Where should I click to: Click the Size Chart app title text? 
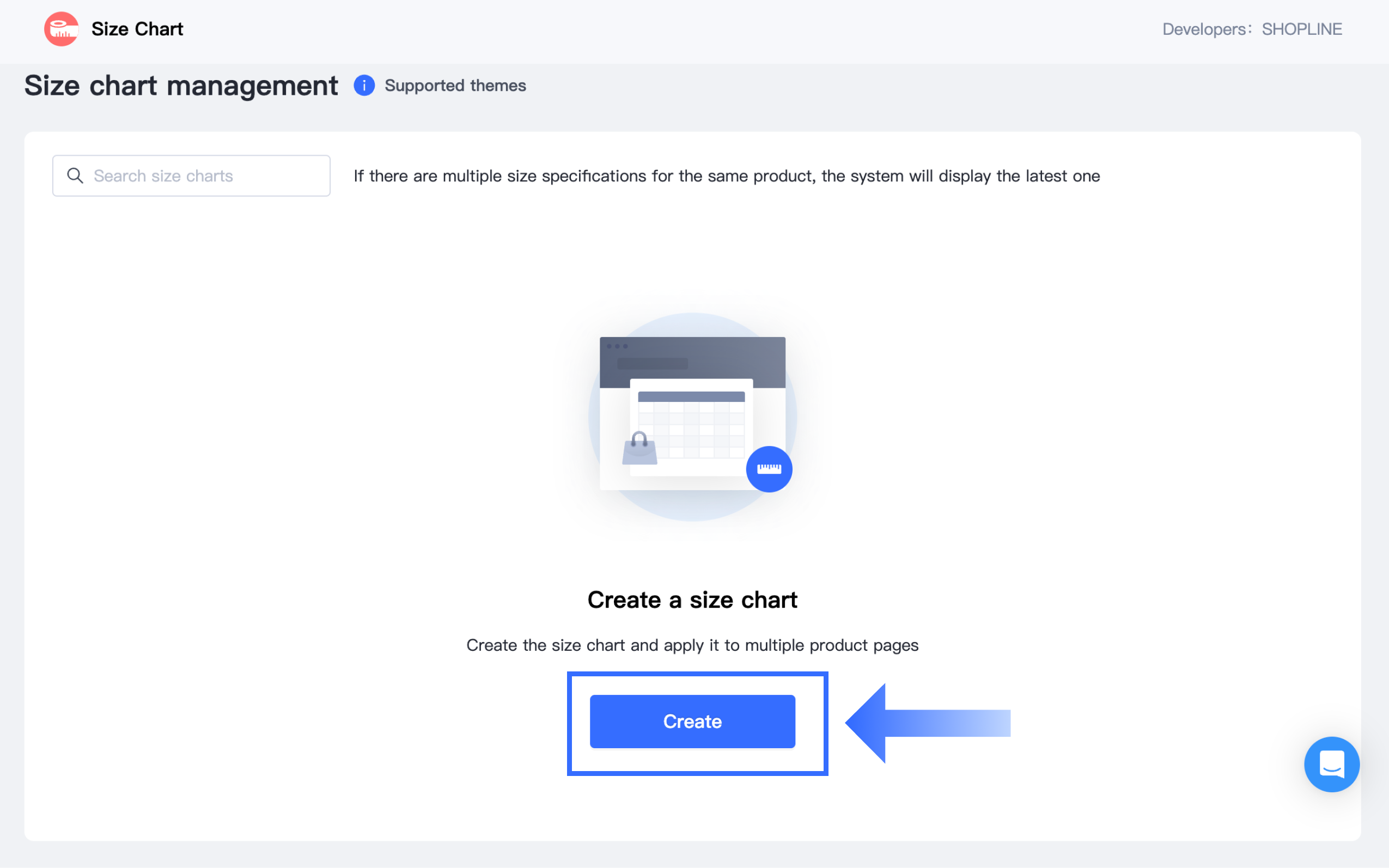pos(137,29)
